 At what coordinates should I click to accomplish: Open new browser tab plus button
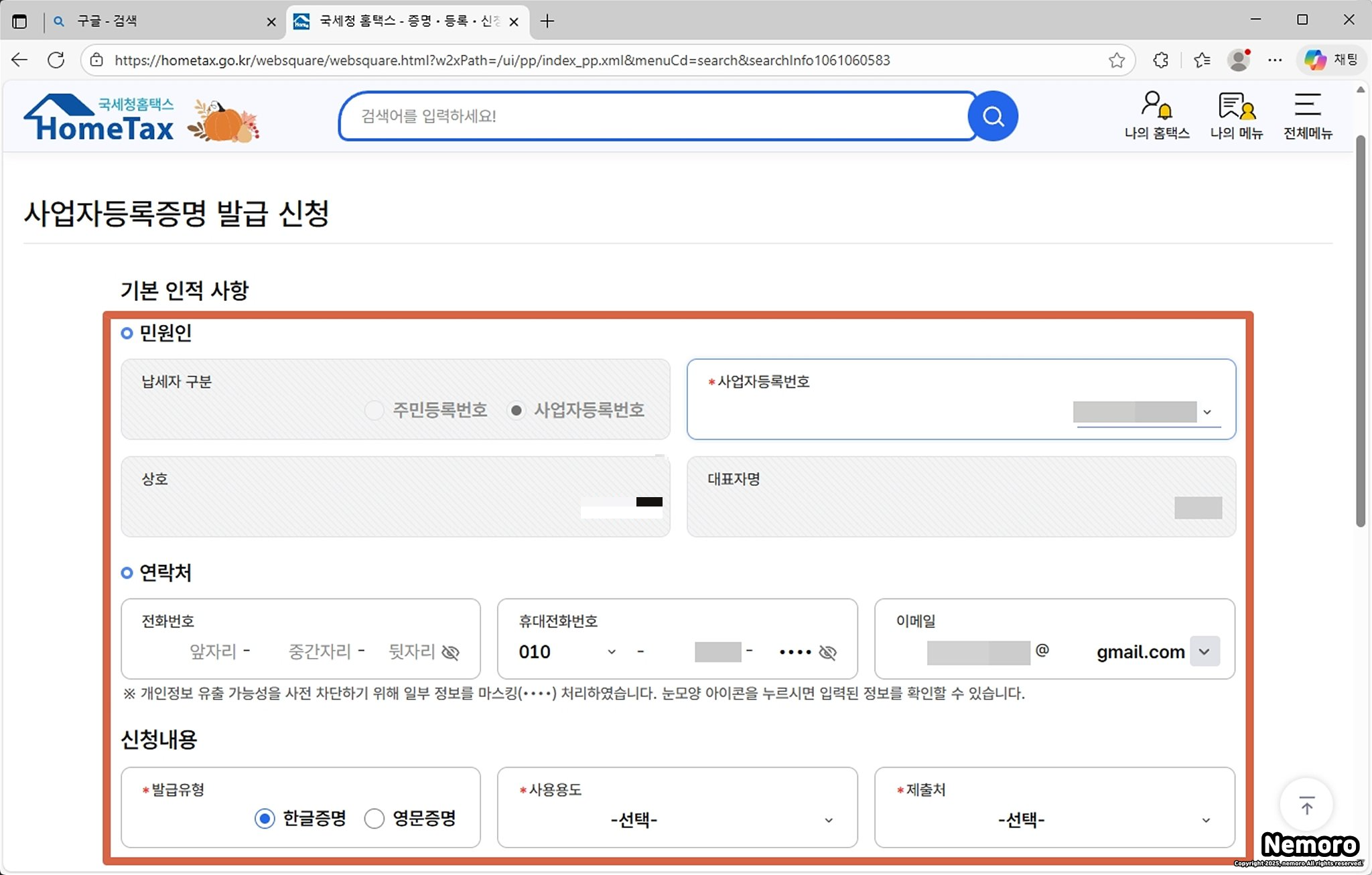tap(547, 21)
